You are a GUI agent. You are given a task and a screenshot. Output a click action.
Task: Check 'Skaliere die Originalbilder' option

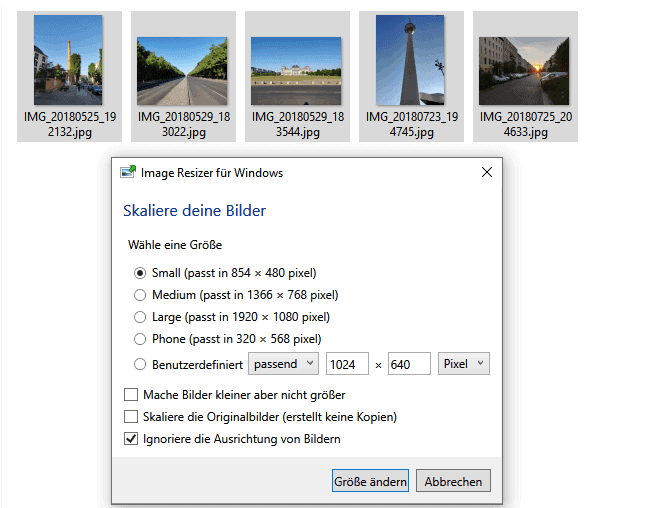[x=131, y=416]
